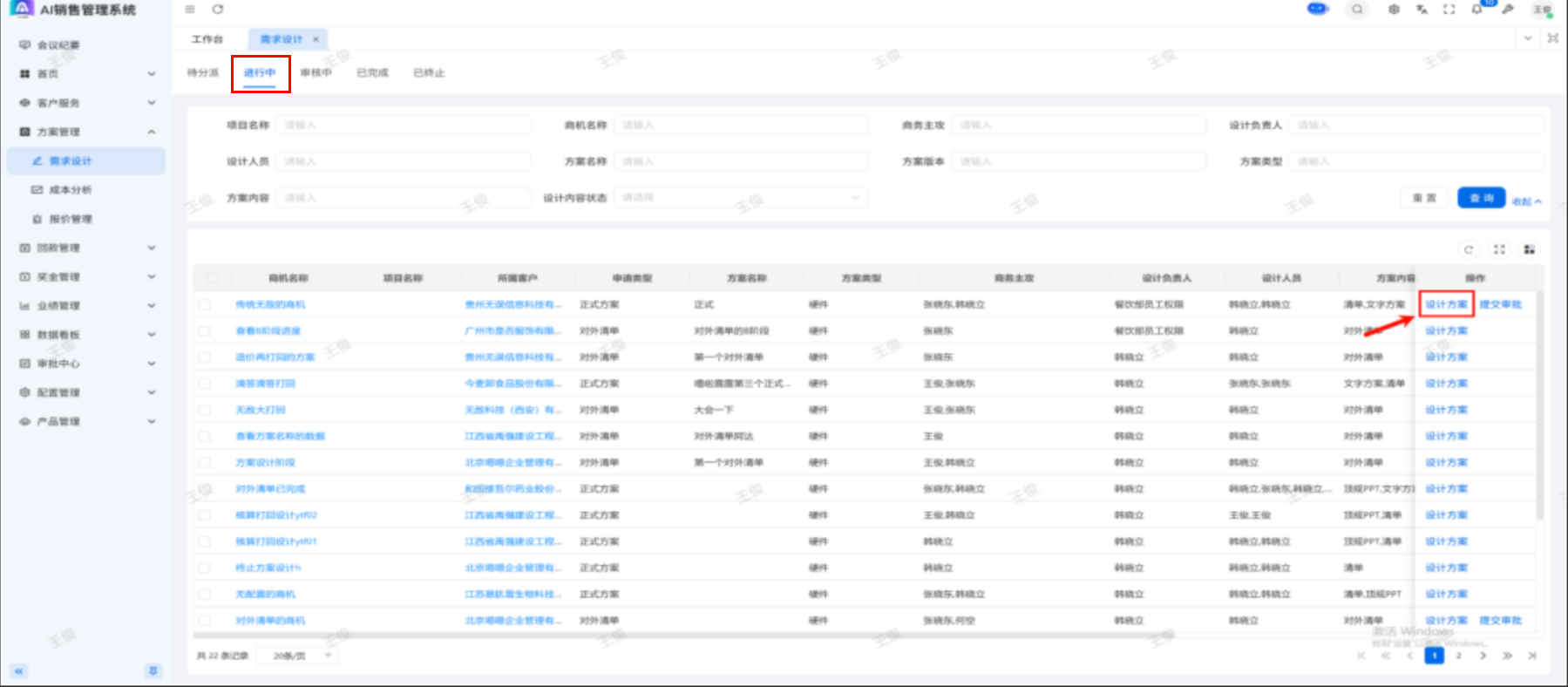This screenshot has width=1568, height=687.
Task: Refresh the table with circular arrow icon
Action: tap(1469, 249)
